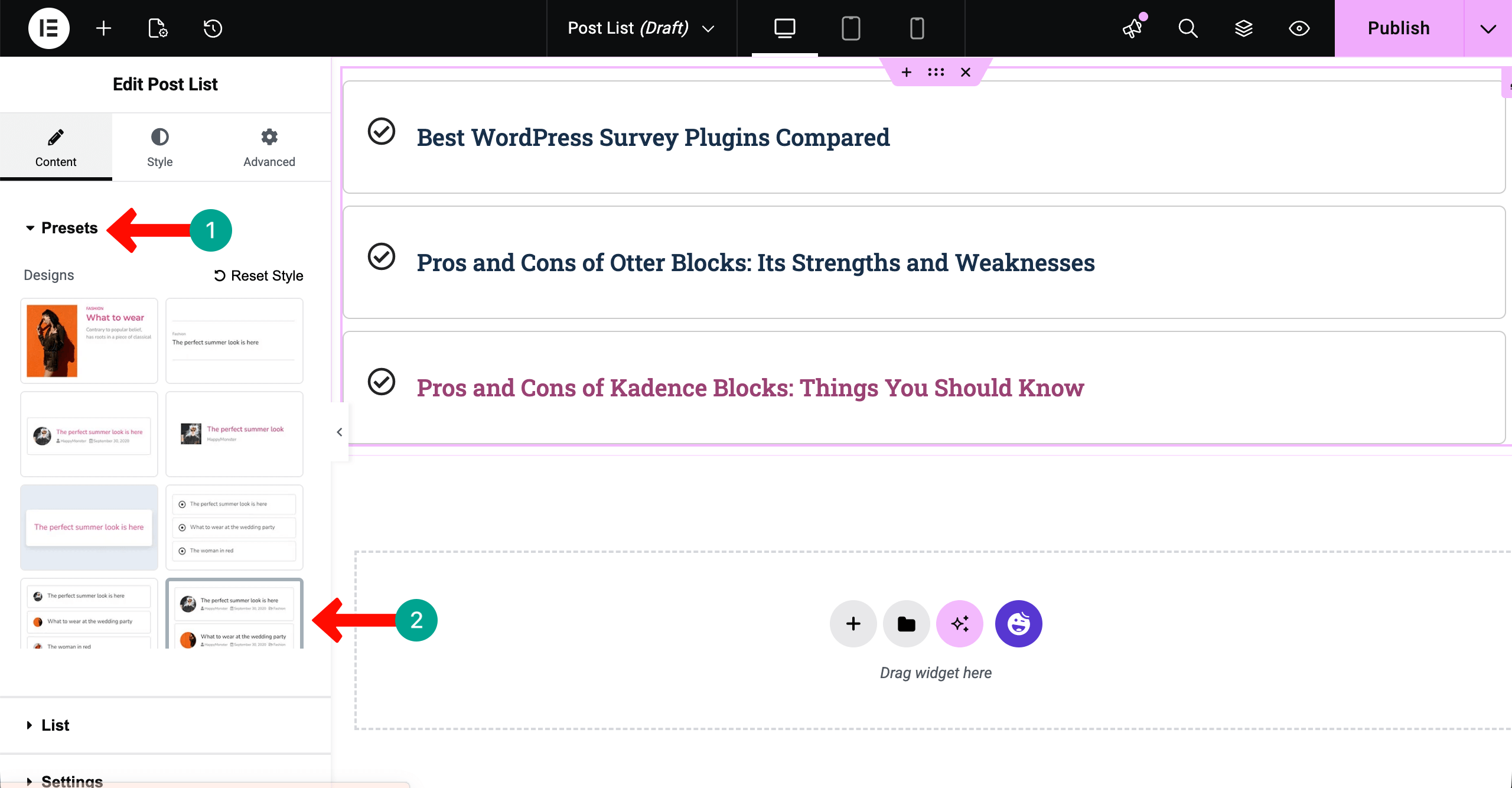Switch to tablet responsive view
This screenshot has width=1512, height=788.
pyautogui.click(x=850, y=28)
